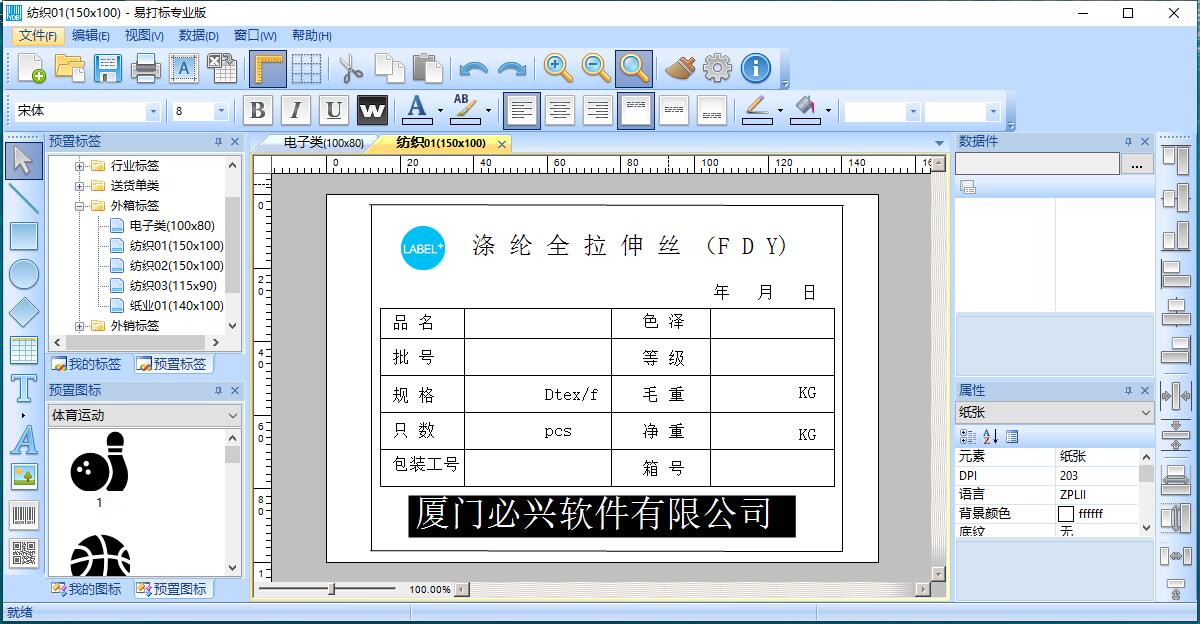Insert a barcode element
The width and height of the screenshot is (1200, 624).
click(24, 515)
